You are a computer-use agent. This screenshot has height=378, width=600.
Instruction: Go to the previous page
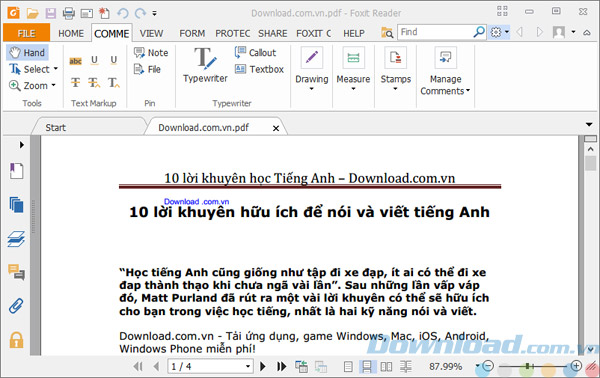[156, 367]
